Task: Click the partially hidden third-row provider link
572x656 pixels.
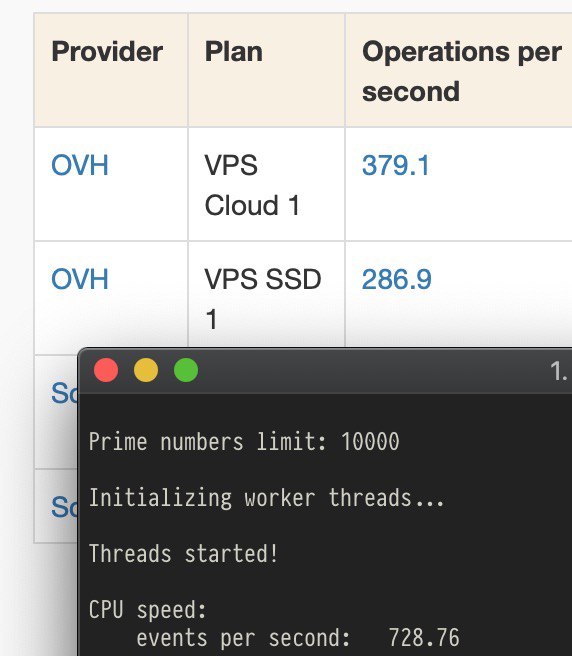Action: pyautogui.click(x=64, y=393)
